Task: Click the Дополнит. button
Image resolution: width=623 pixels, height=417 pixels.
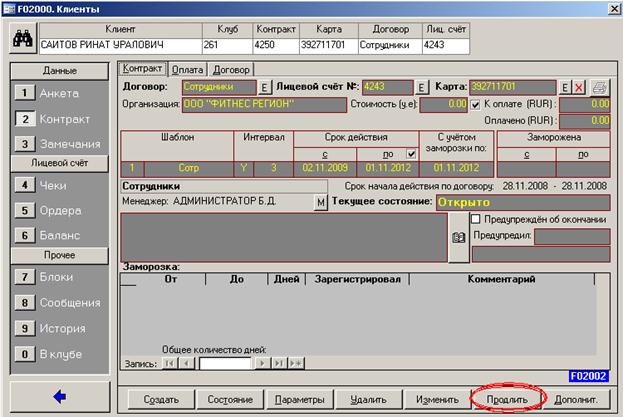Action: (576, 400)
